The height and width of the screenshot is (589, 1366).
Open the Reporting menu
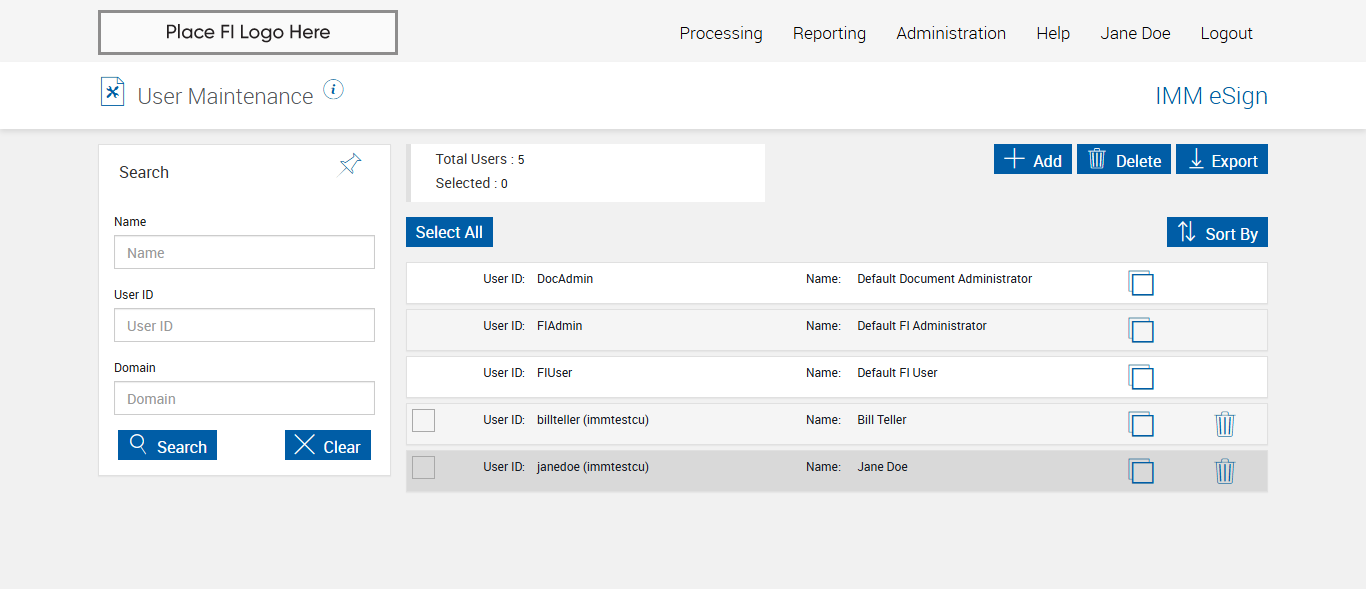tap(829, 33)
